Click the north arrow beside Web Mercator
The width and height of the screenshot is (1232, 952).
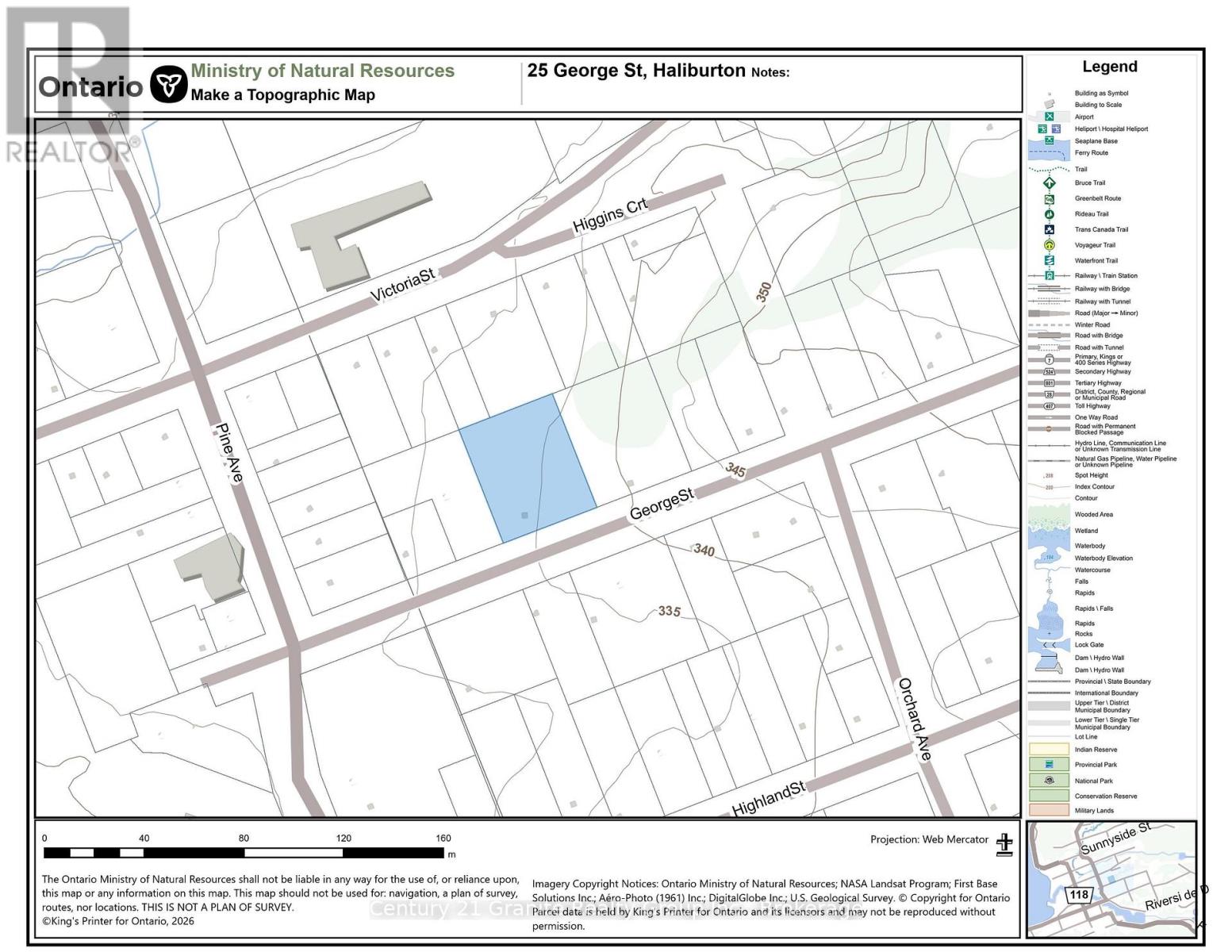(x=1004, y=845)
